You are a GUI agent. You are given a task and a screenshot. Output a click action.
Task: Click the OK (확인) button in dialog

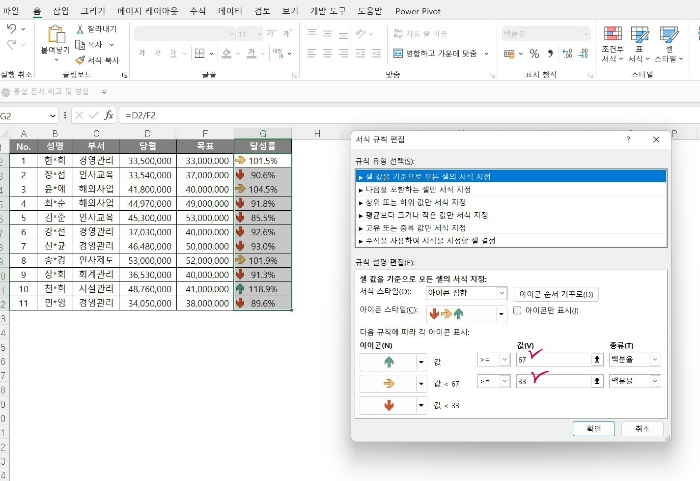pyautogui.click(x=594, y=429)
